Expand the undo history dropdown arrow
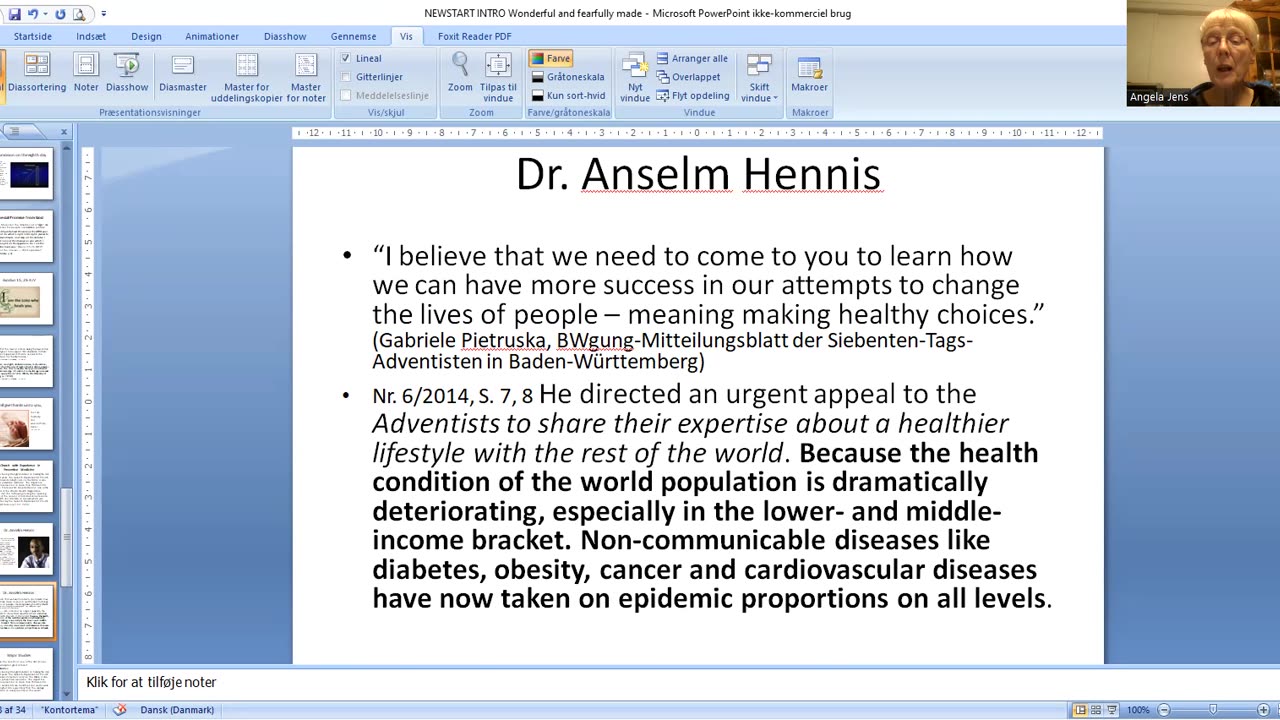The width and height of the screenshot is (1280, 720). [x=45, y=14]
